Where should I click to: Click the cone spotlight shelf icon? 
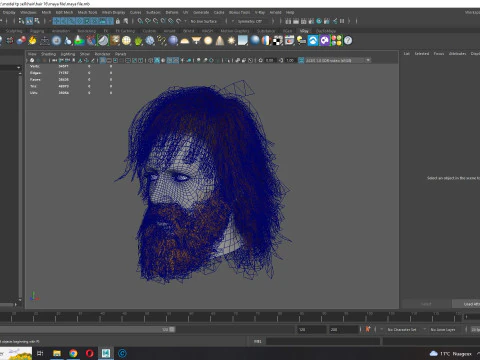pyautogui.click(x=220, y=41)
